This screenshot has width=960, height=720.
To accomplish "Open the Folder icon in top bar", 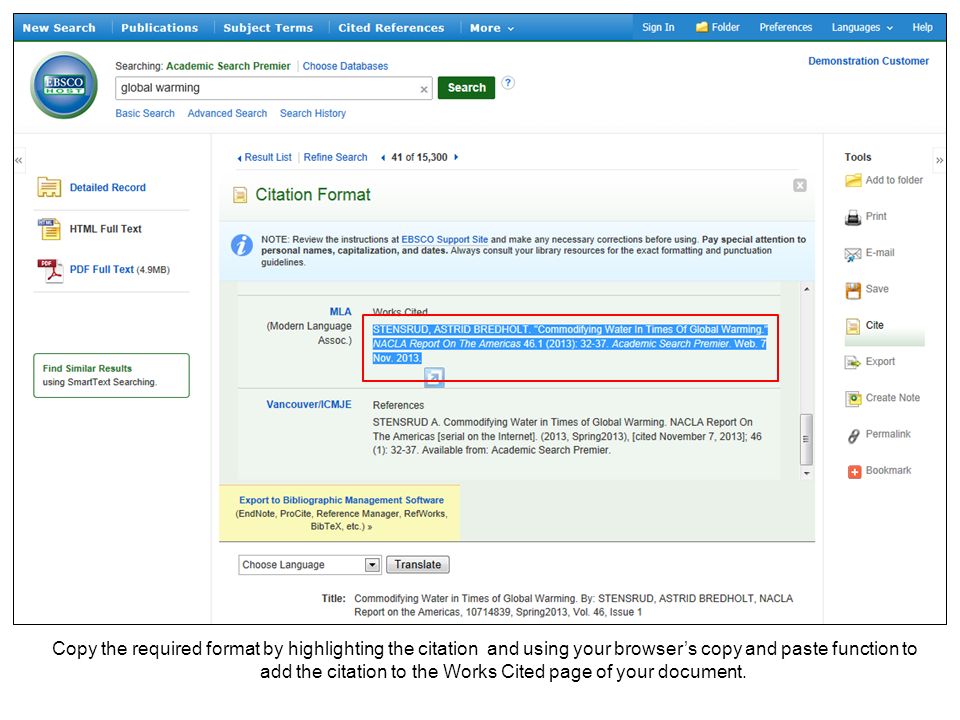I will (702, 27).
